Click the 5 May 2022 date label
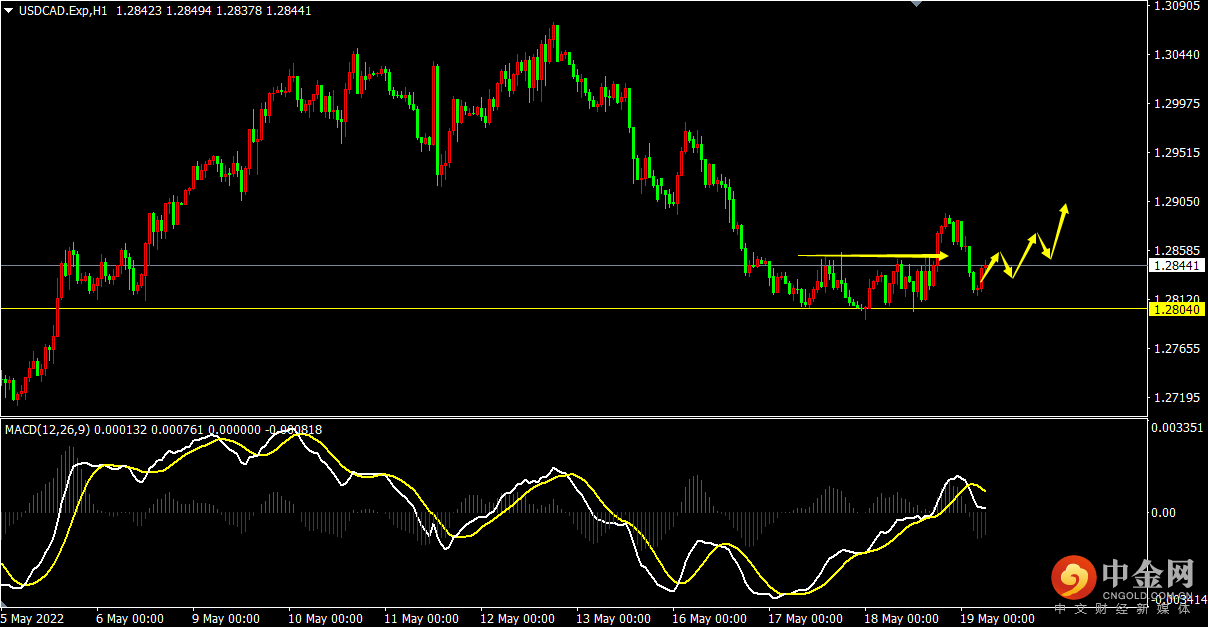This screenshot has height=627, width=1208. 35,619
